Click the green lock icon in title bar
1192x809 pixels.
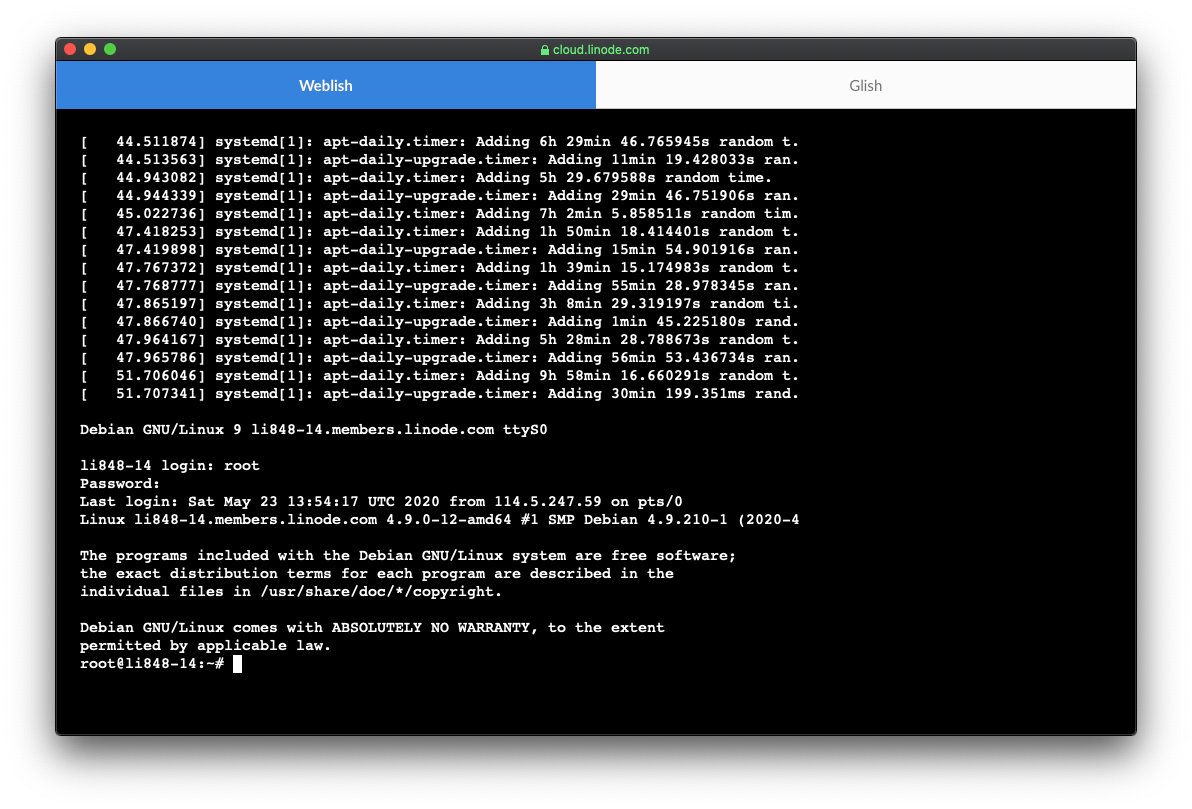(x=545, y=50)
